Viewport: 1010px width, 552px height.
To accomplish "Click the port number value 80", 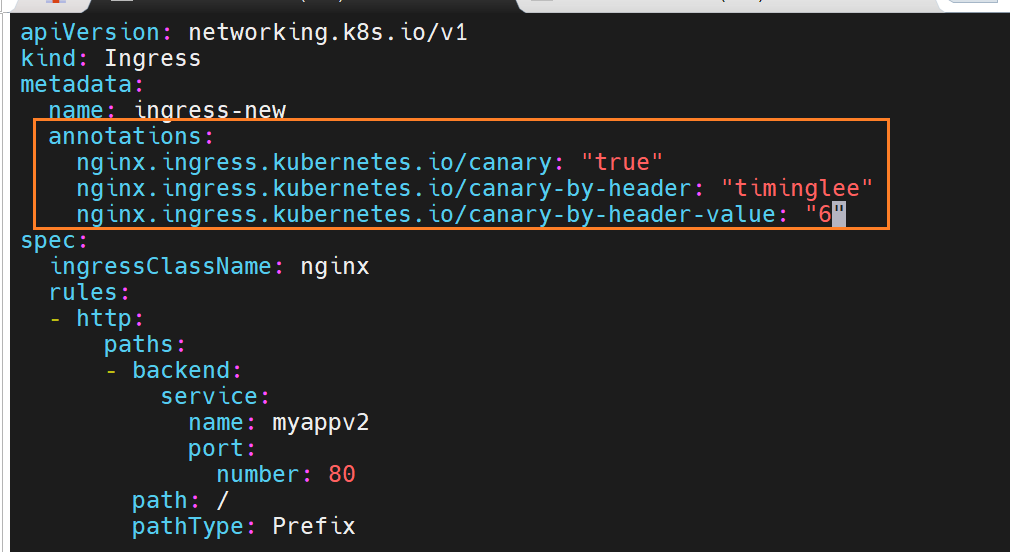I will 342,475.
